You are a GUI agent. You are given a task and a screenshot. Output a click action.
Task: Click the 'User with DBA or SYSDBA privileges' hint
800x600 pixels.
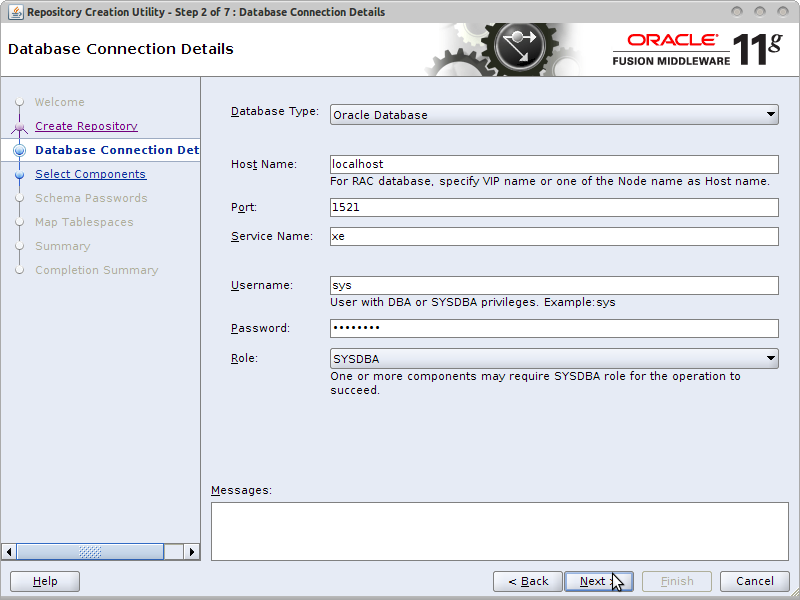click(x=472, y=302)
